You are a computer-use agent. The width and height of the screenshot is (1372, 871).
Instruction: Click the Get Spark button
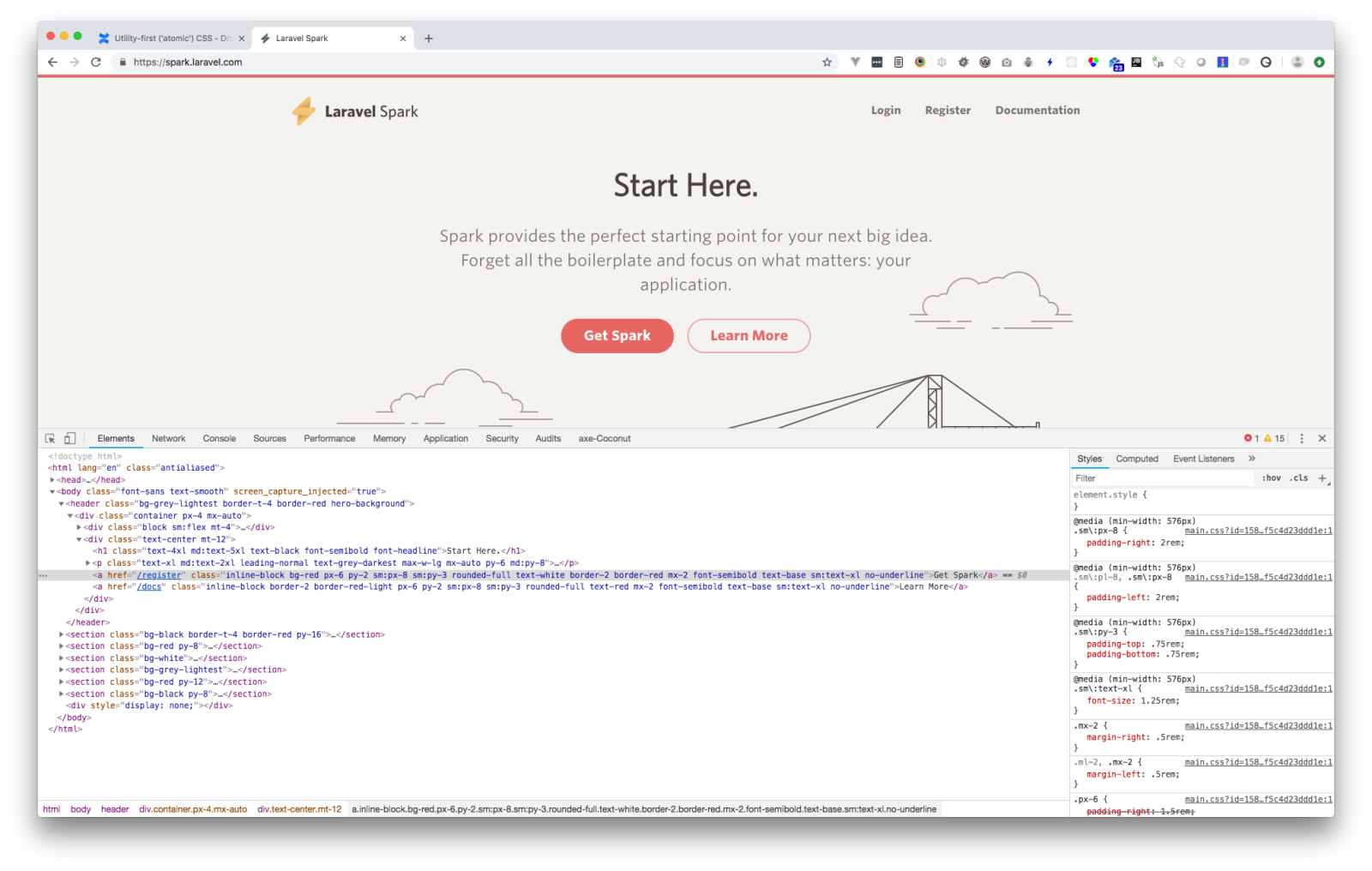(617, 336)
